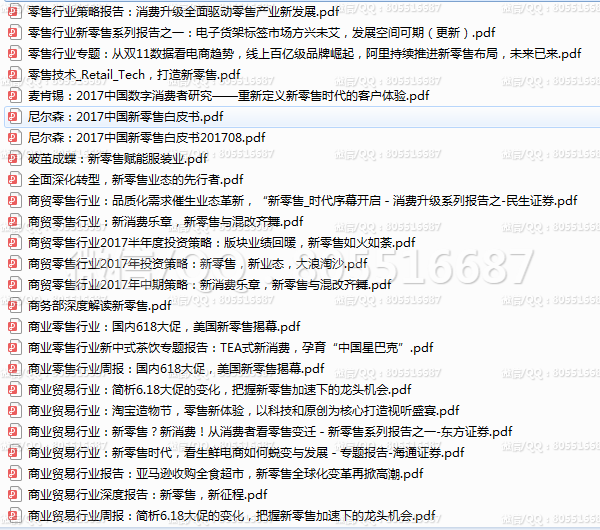Click the PDF icon beside 破茧成蝶：新零售赋能服装业.pdf
This screenshot has height=530, width=600.
(14, 158)
